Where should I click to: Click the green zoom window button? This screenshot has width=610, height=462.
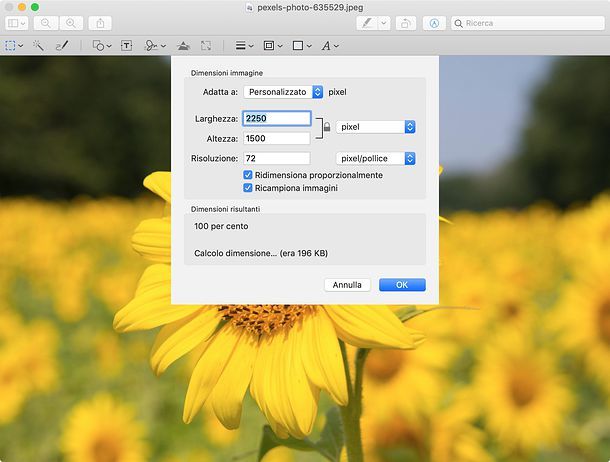pyautogui.click(x=35, y=7)
